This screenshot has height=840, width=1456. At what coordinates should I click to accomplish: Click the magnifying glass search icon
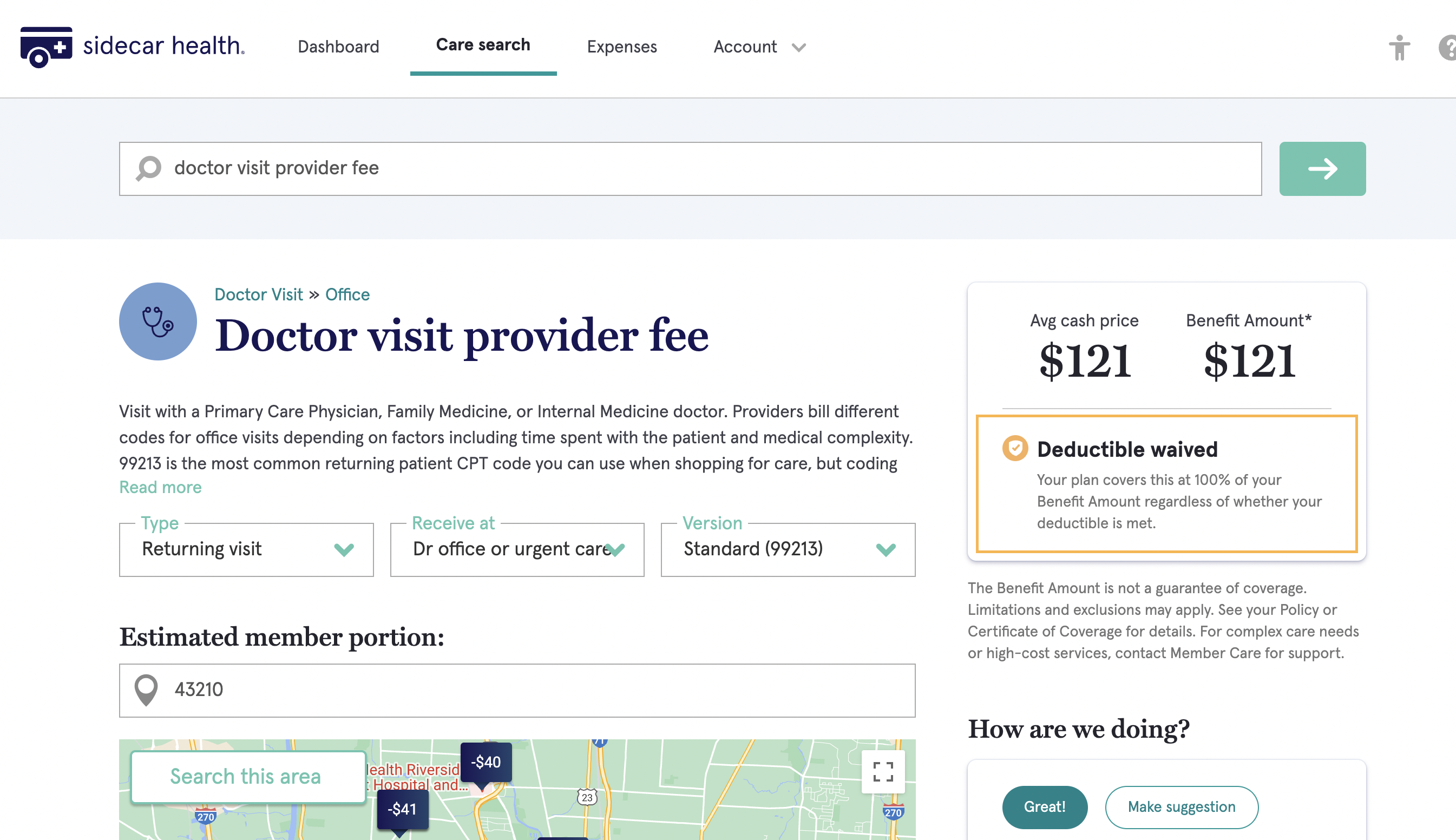149,168
